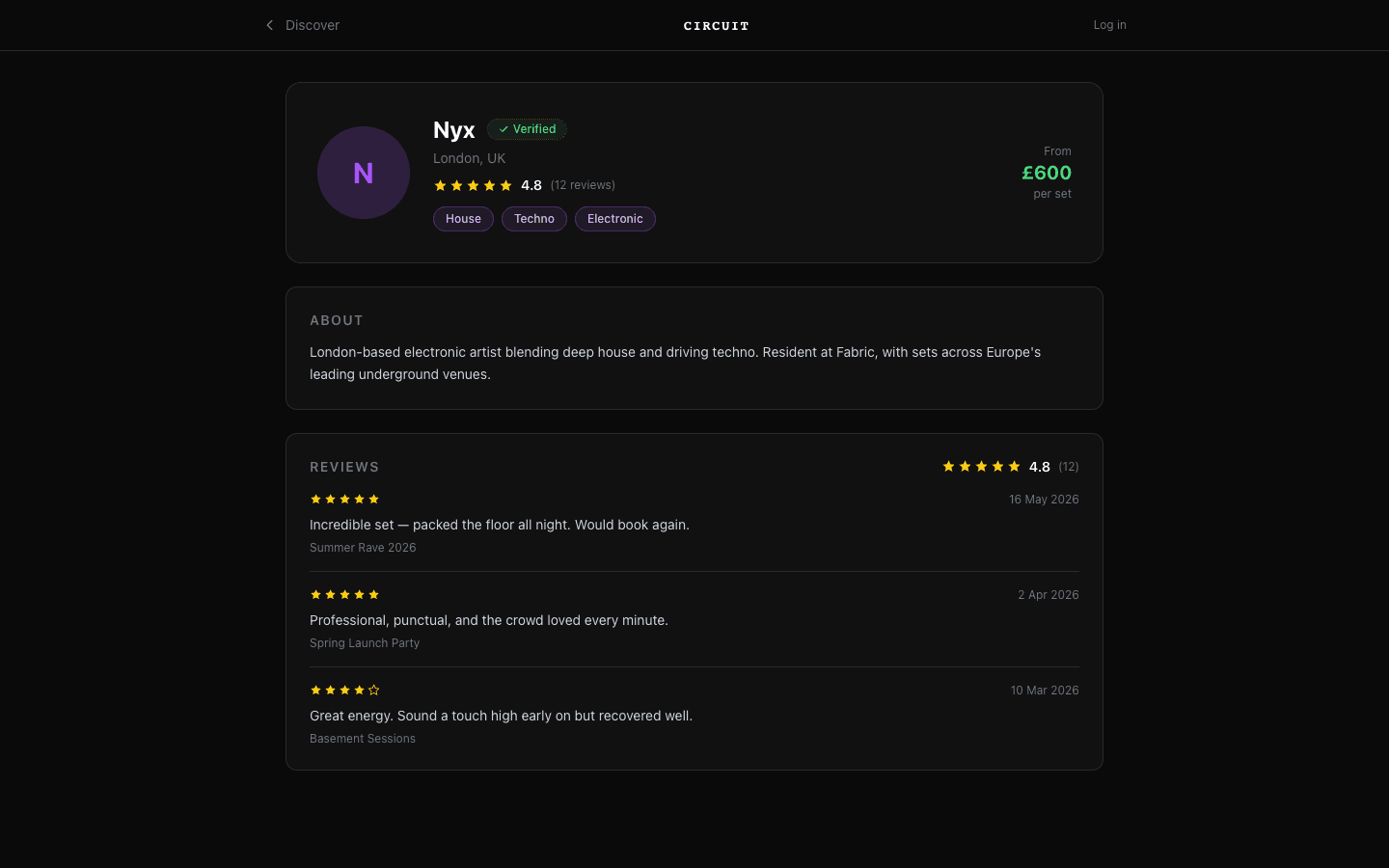Go back via the Discover chevron arrow
Viewport: 1389px width, 868px height.
pos(270,25)
